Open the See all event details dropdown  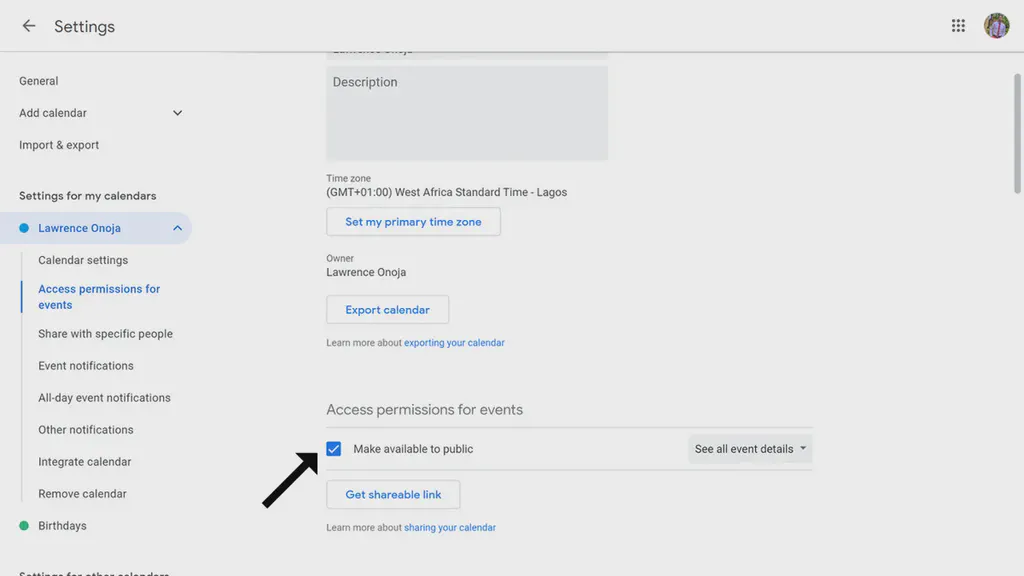[x=750, y=448]
